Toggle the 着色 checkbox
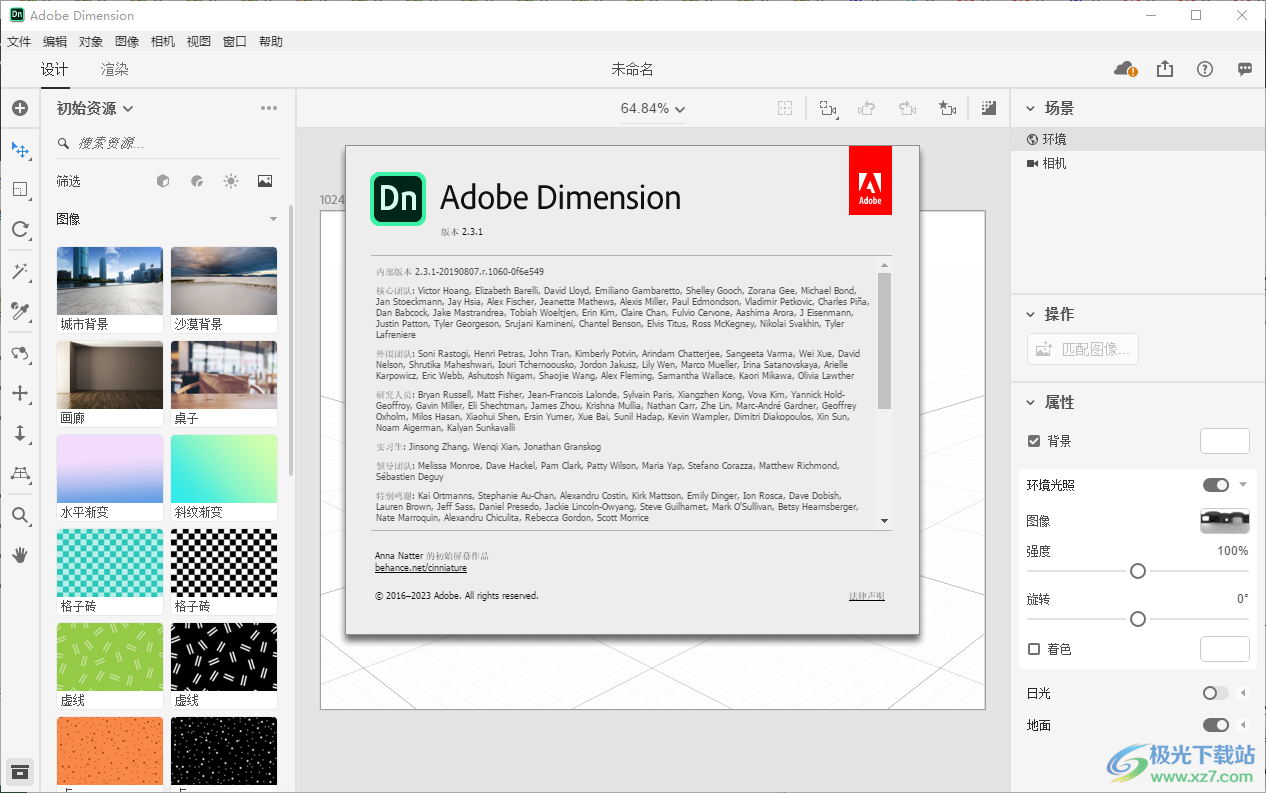The height and width of the screenshot is (793, 1266). [1034, 649]
